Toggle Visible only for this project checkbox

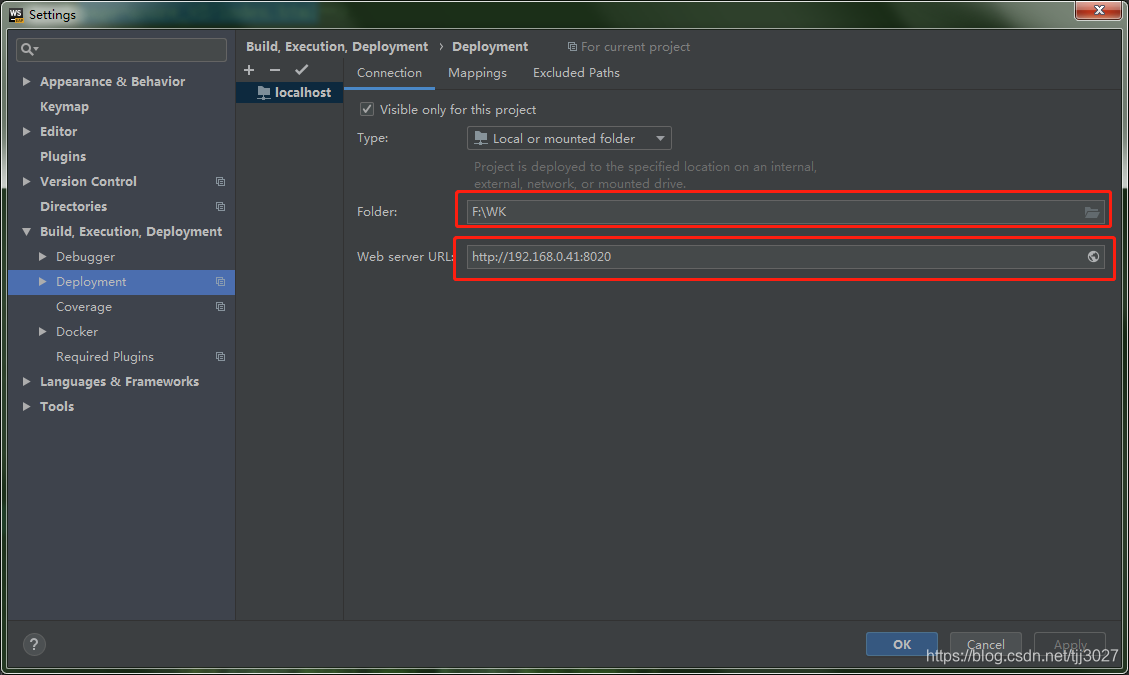366,109
